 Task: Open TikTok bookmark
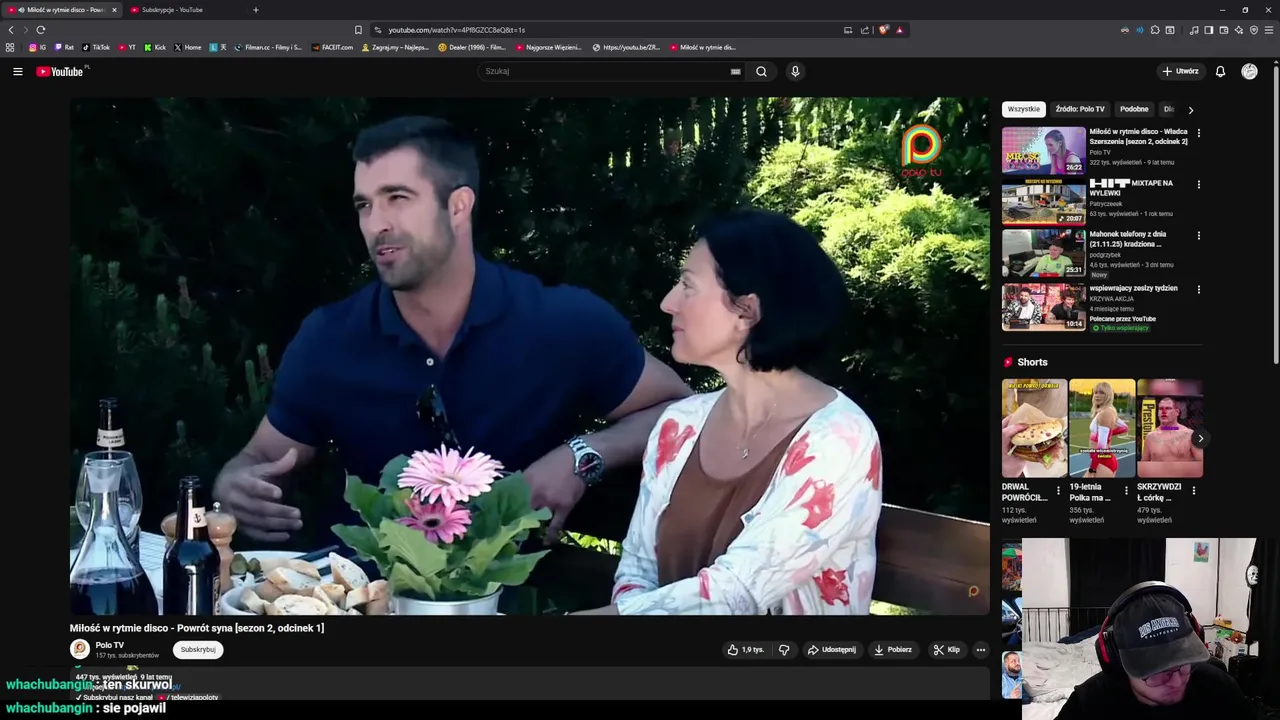click(x=96, y=47)
